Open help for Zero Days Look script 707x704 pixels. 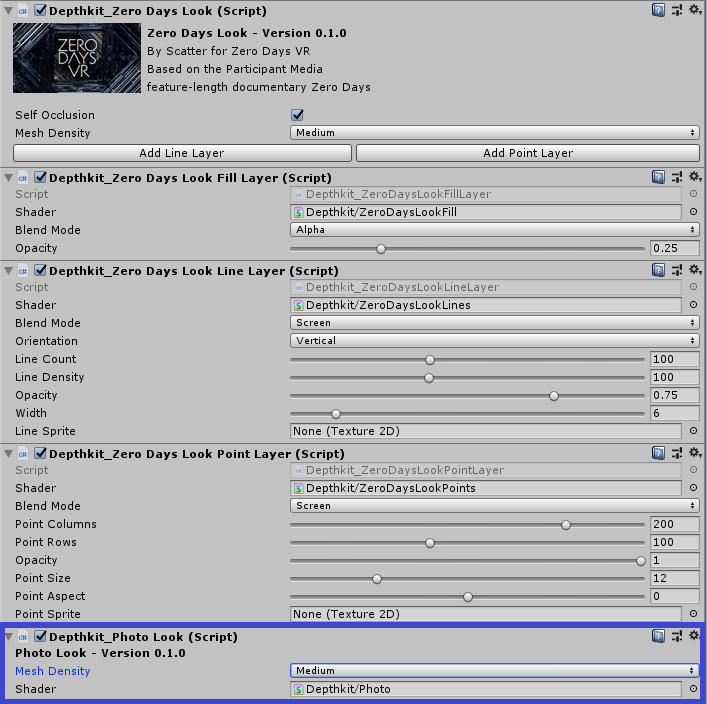coord(658,10)
